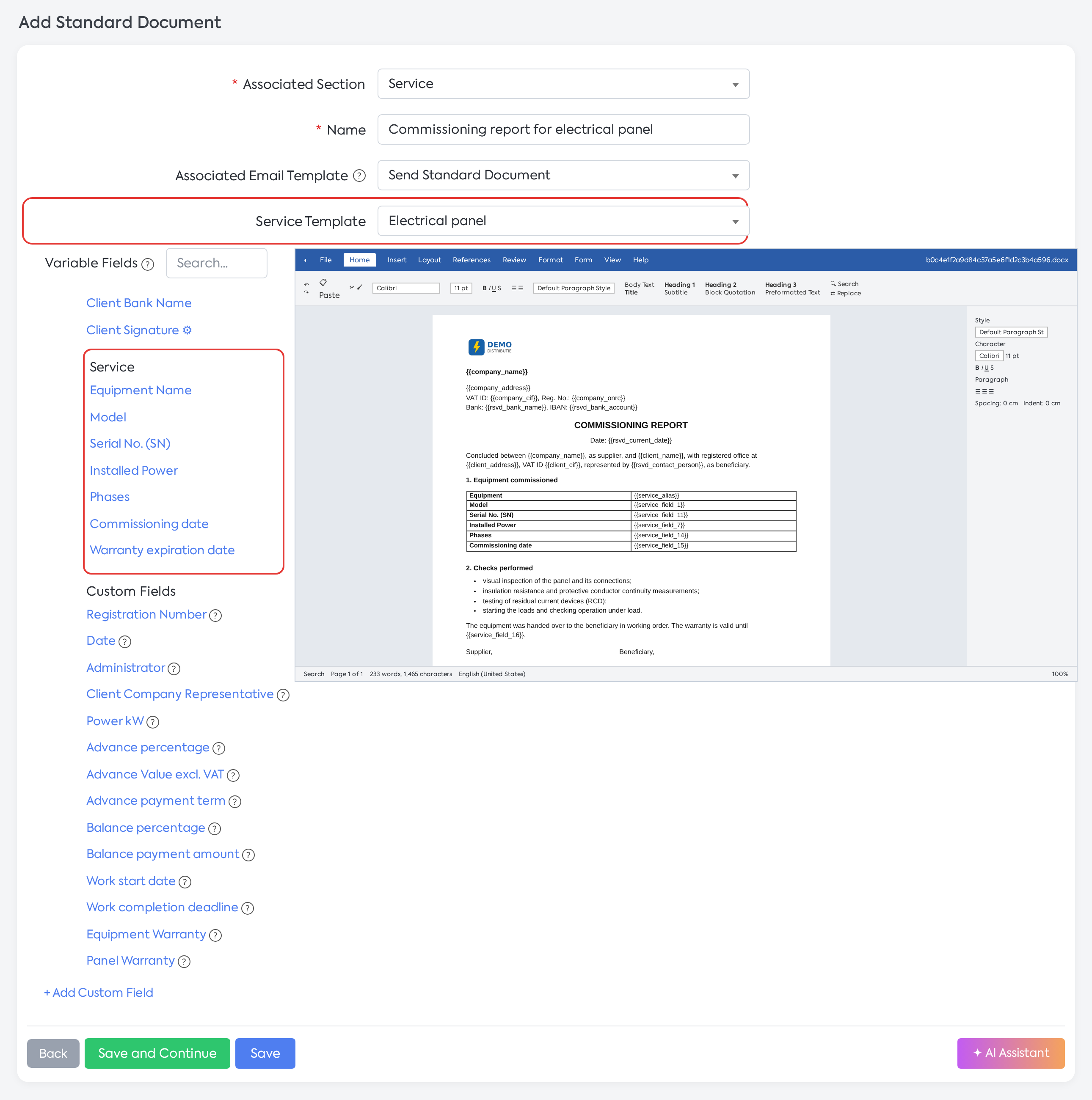
Task: Click the Search magnifier in editor toolbar
Action: 833,283
